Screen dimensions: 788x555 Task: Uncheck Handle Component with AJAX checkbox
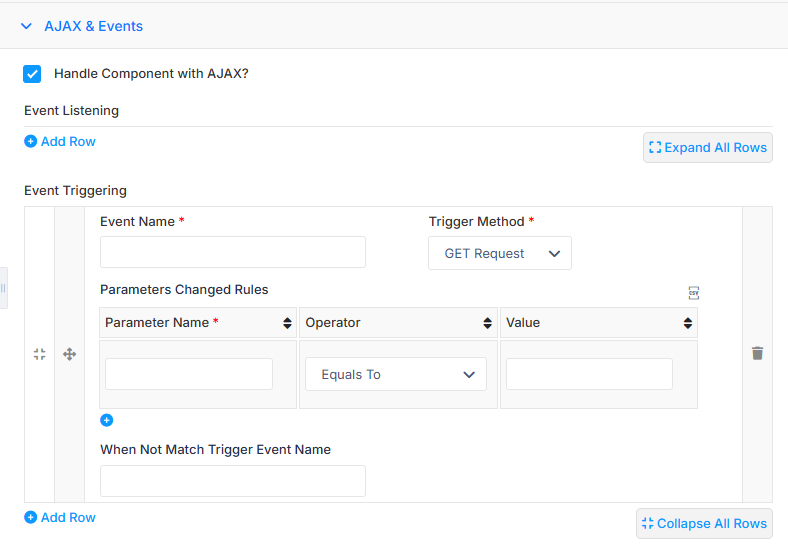[32, 74]
